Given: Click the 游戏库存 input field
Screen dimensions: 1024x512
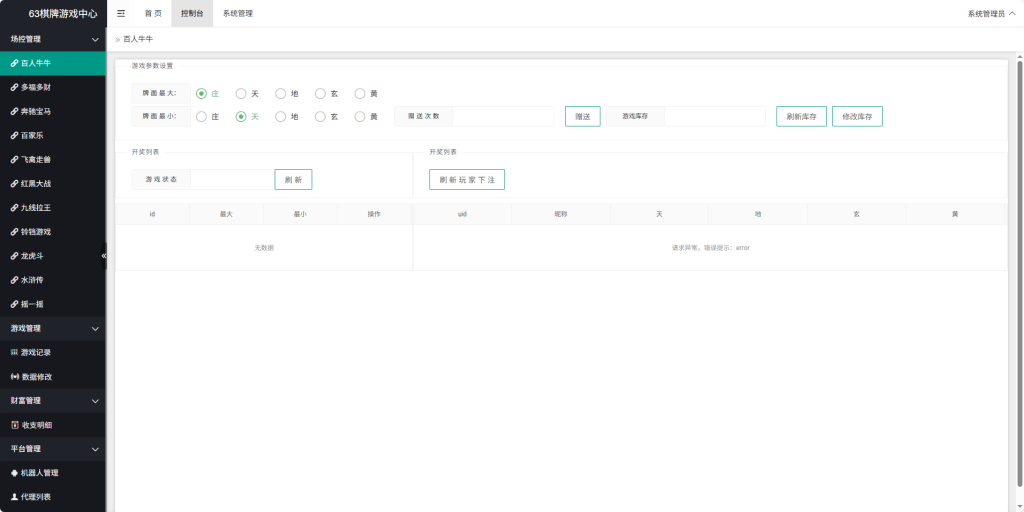Looking at the screenshot, I should tap(714, 116).
